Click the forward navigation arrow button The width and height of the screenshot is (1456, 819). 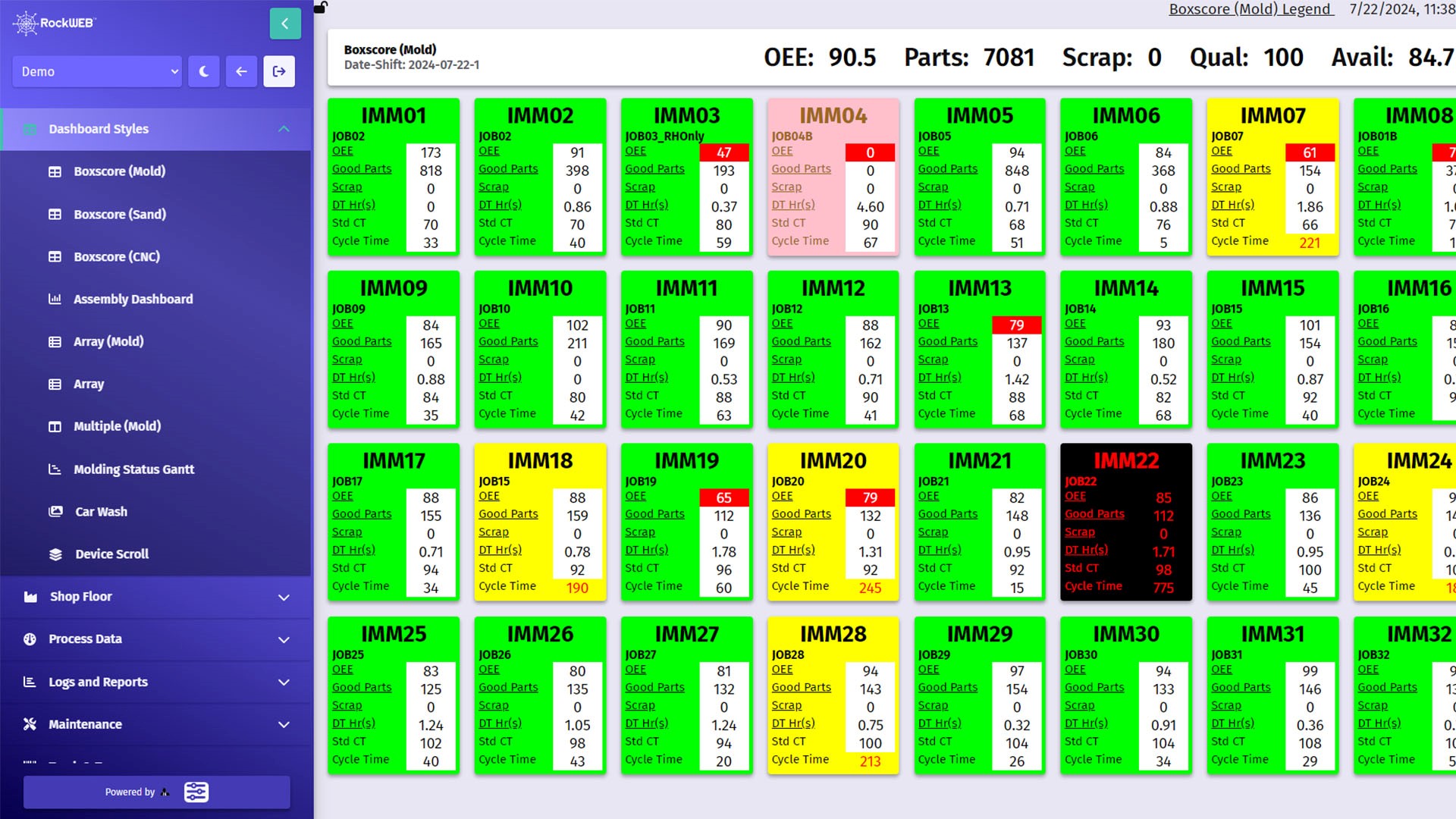point(279,71)
